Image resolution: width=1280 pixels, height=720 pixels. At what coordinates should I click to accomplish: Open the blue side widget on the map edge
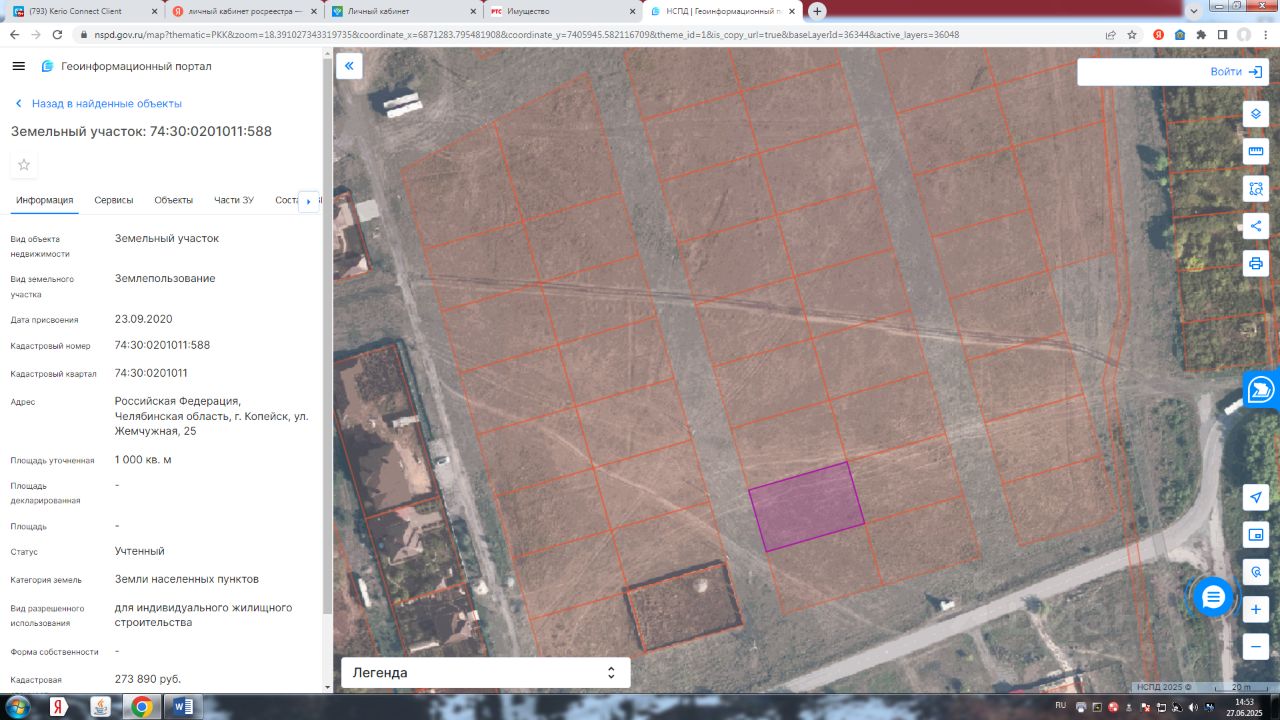pyautogui.click(x=1262, y=389)
